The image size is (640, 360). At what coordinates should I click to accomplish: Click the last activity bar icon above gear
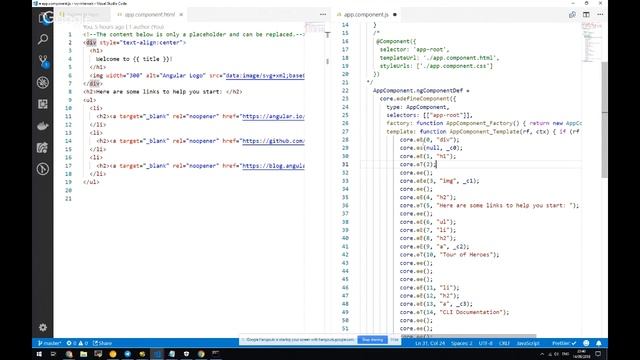[x=43, y=169]
